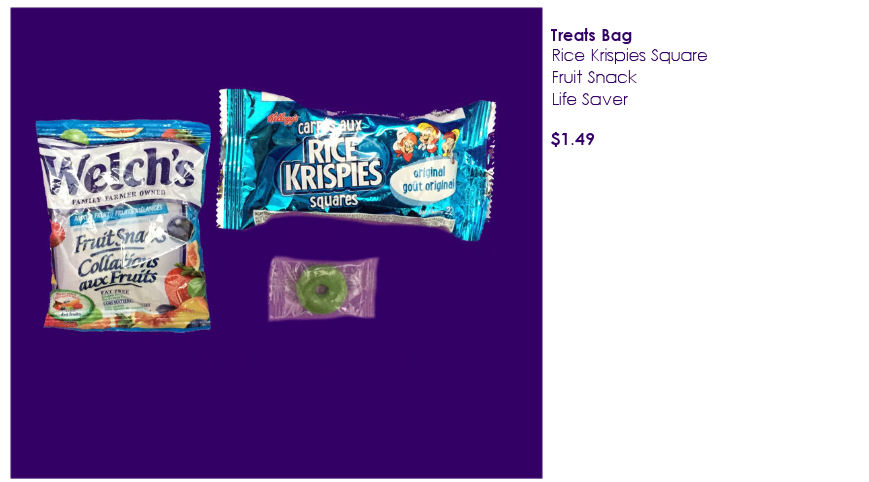Click the Treats Bag title
The height and width of the screenshot is (482, 869).
pos(591,35)
